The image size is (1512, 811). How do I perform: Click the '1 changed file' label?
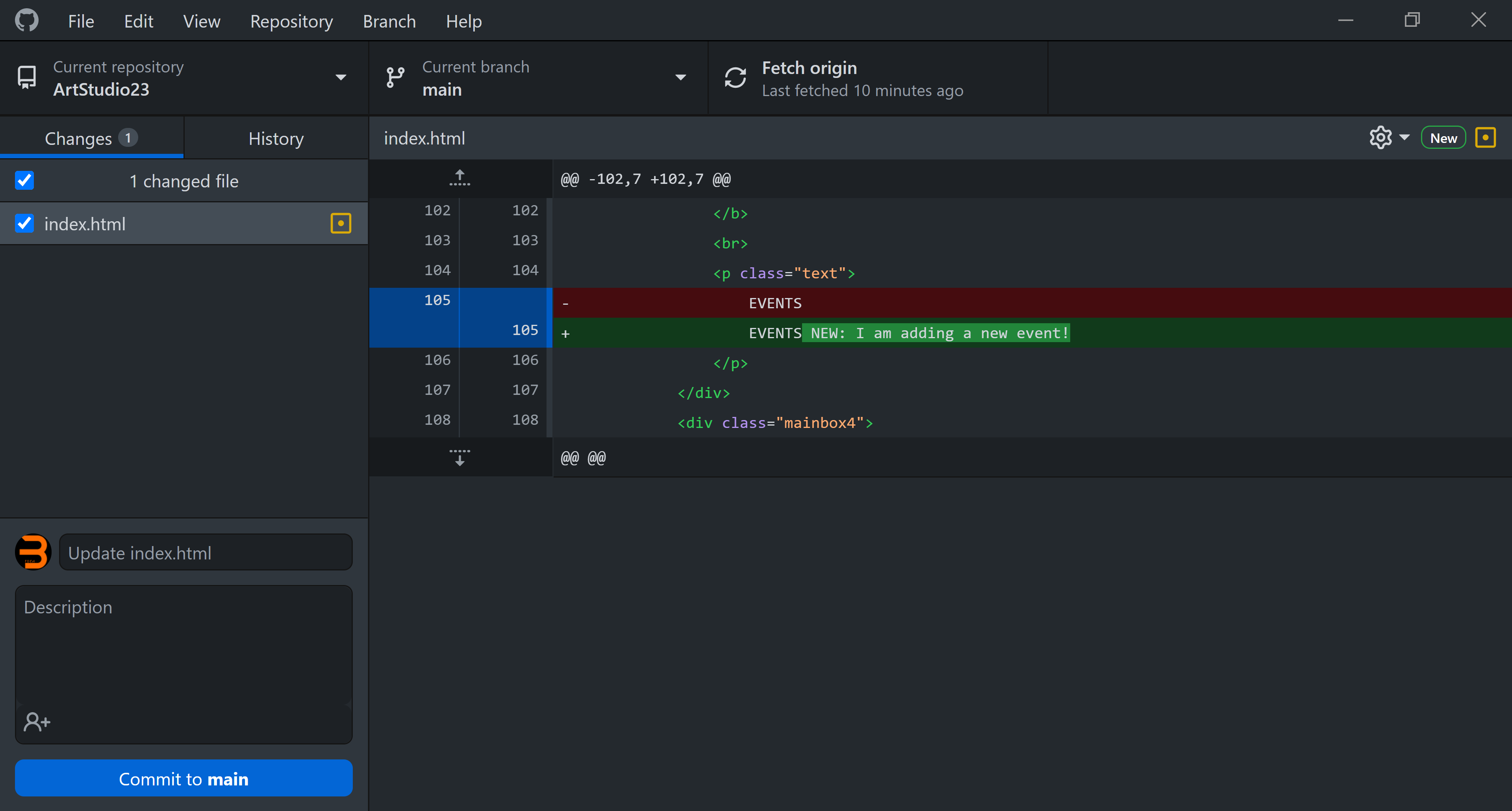[x=184, y=181]
